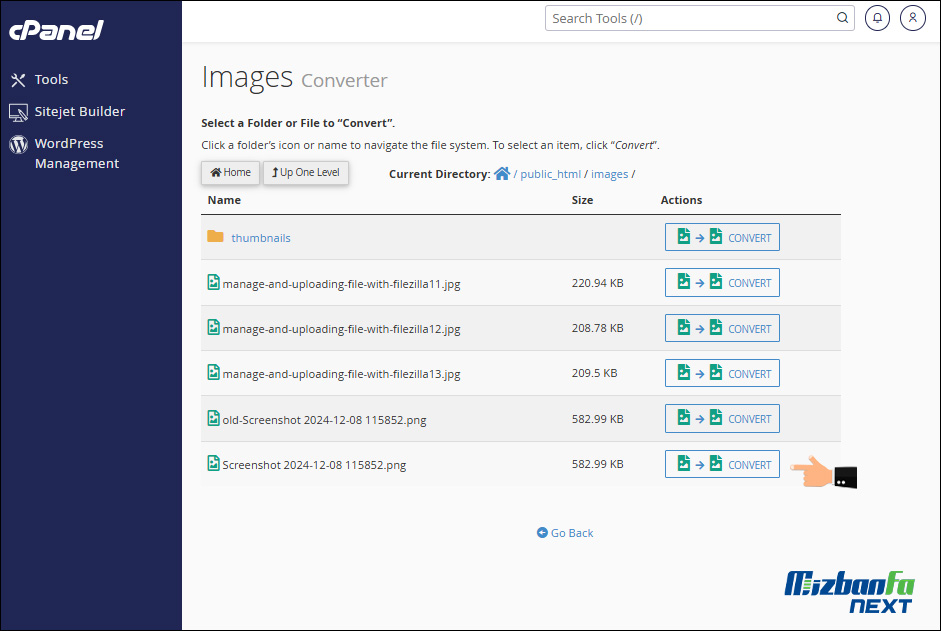The image size is (941, 631).
Task: Open Sitejet Builder in the sidebar
Action: click(80, 111)
